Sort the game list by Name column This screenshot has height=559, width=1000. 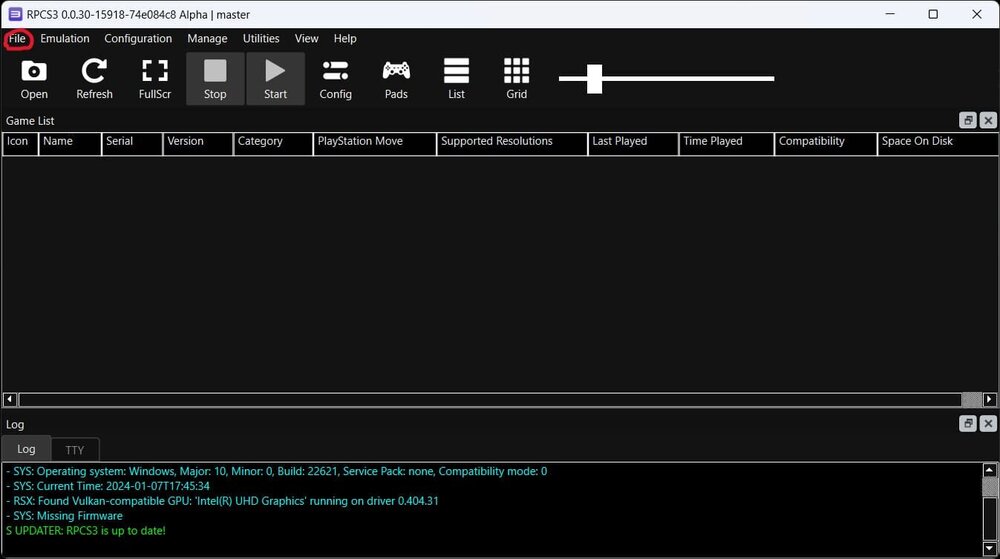pos(69,142)
